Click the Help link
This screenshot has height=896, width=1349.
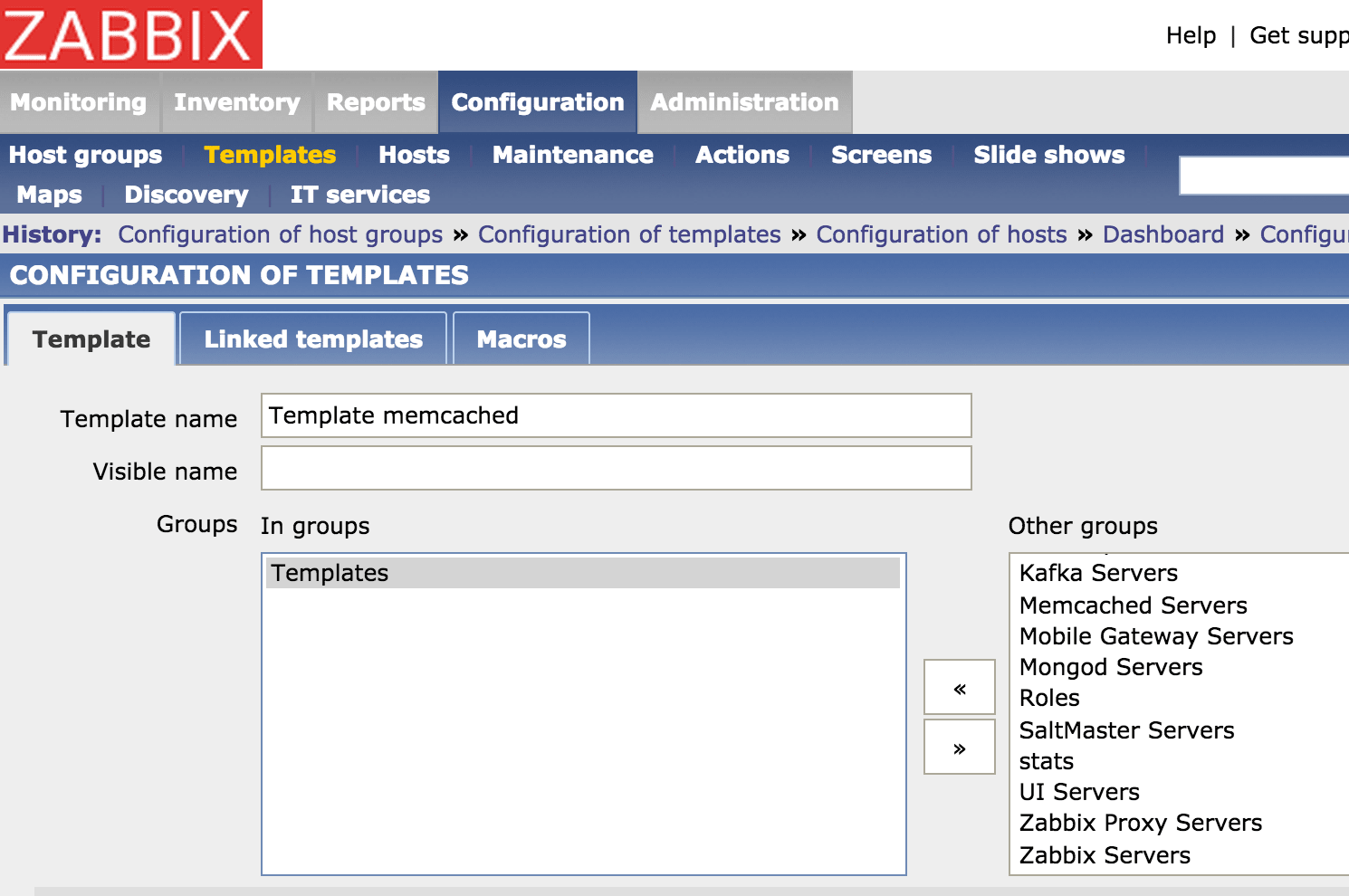(x=1191, y=35)
